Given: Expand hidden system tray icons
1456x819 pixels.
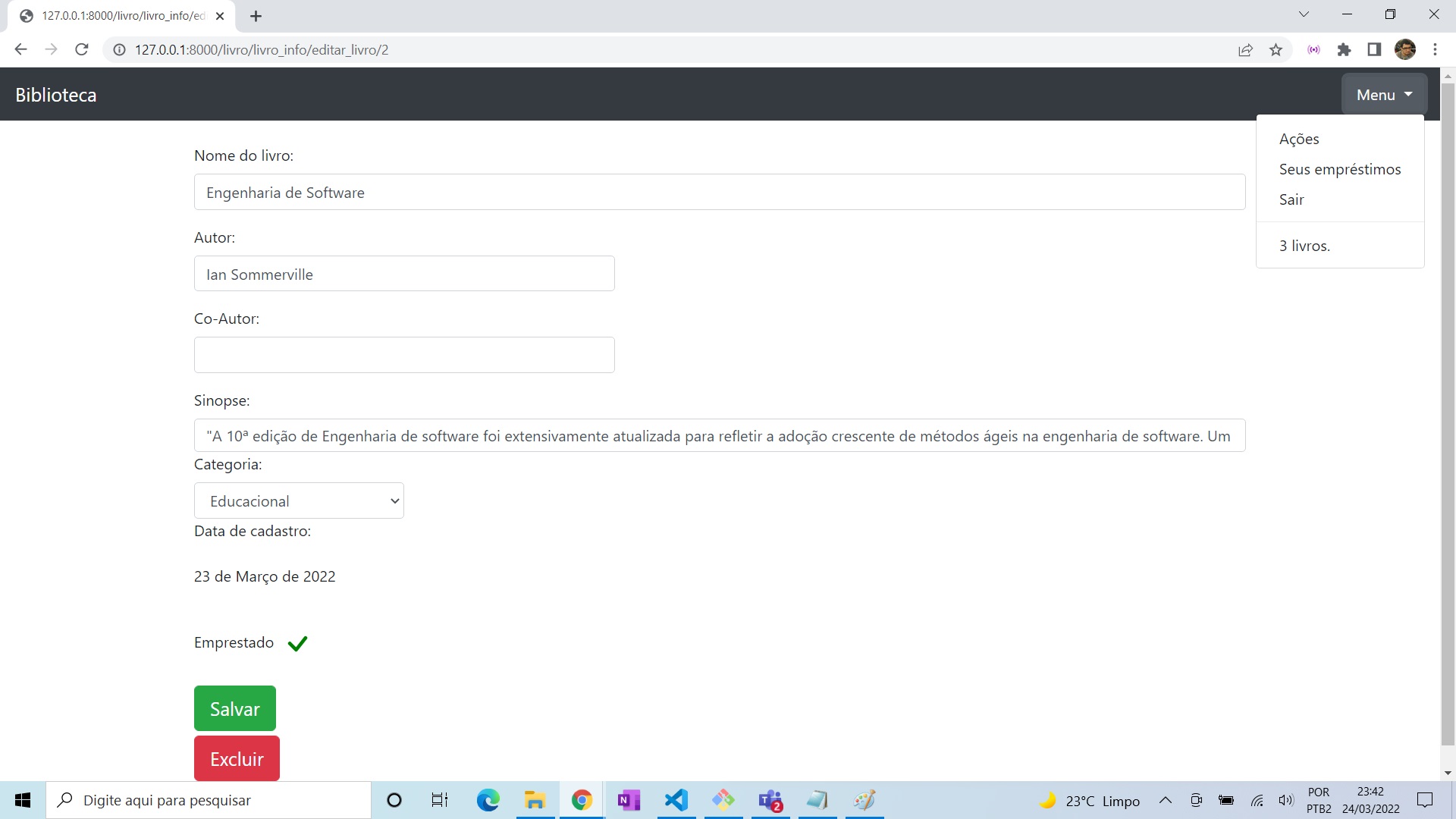Looking at the screenshot, I should click(1166, 800).
